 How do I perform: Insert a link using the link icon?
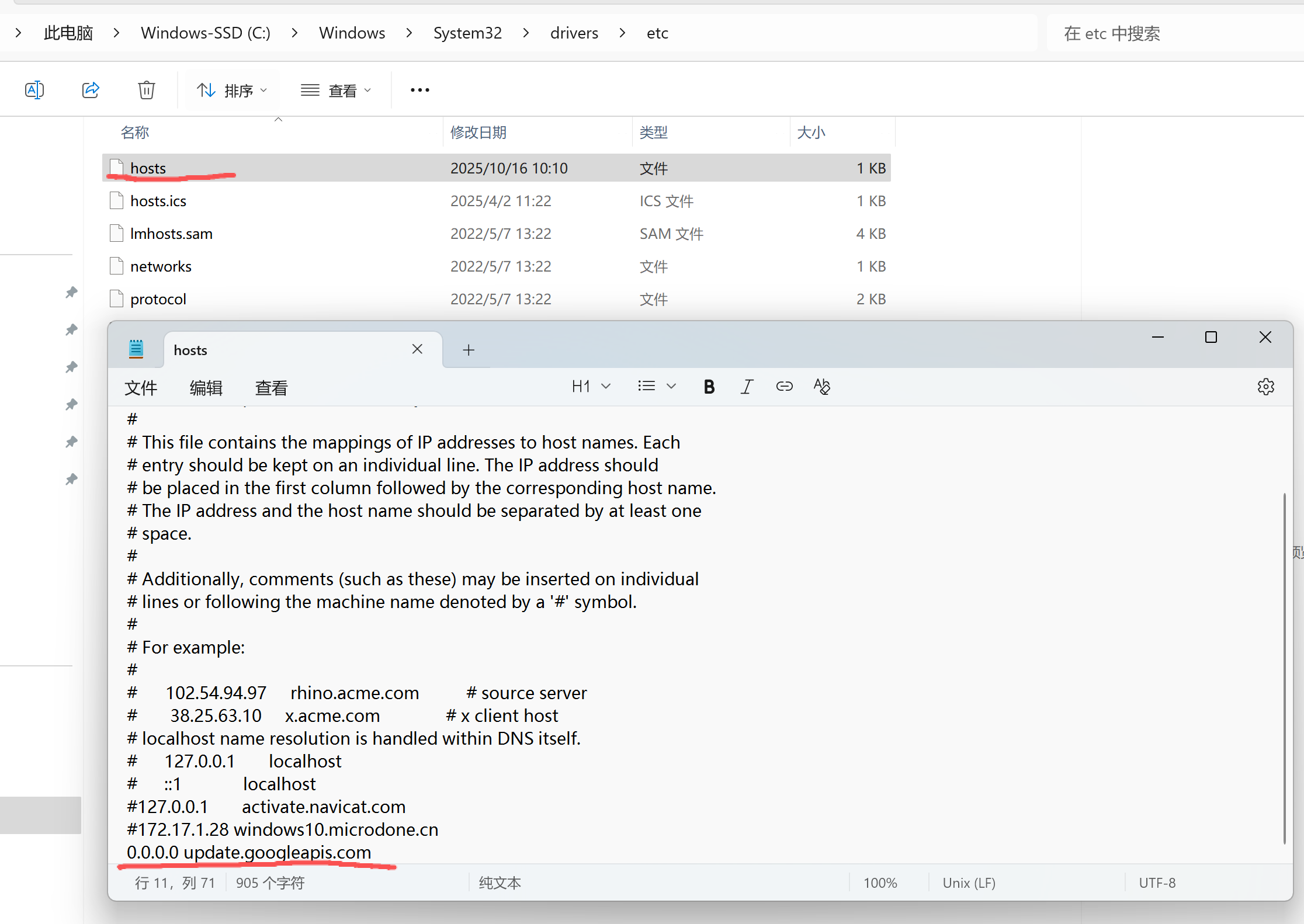[x=784, y=387]
